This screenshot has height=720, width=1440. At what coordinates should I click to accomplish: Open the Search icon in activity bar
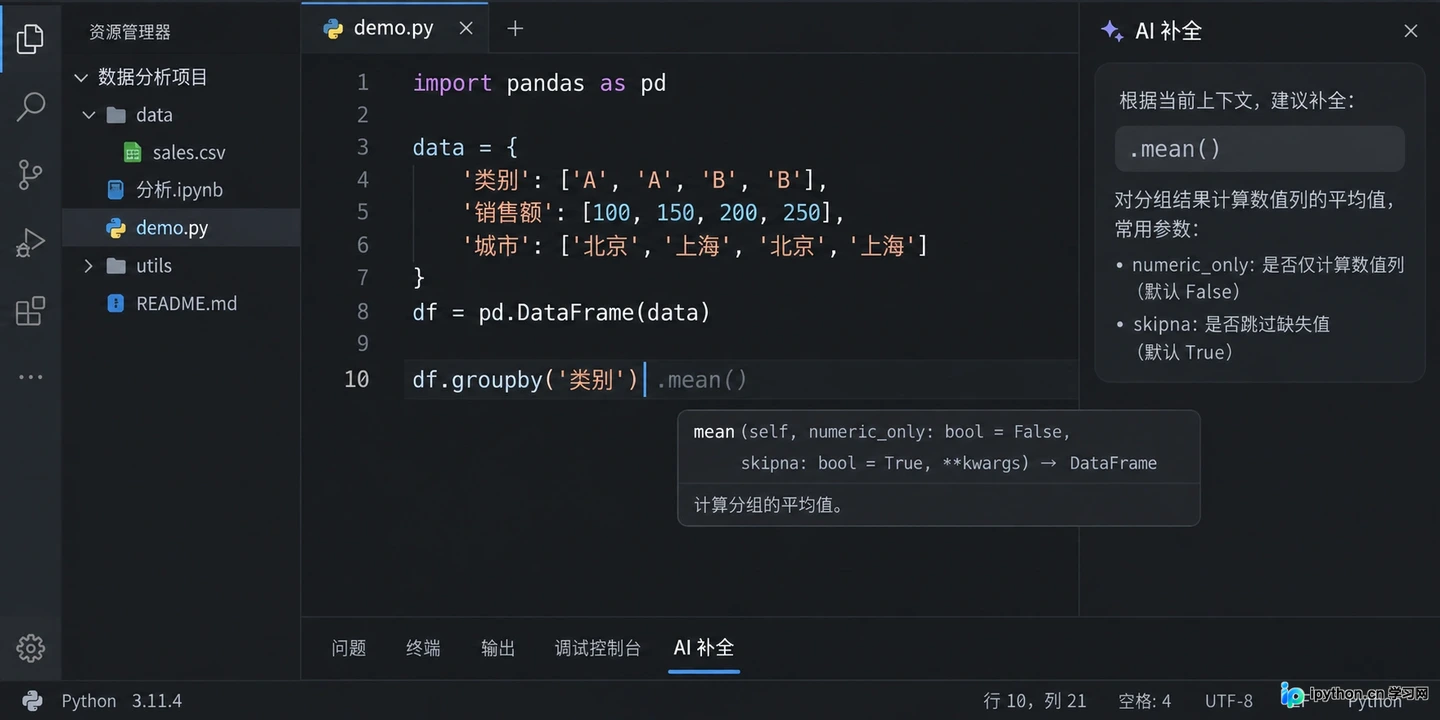31,106
